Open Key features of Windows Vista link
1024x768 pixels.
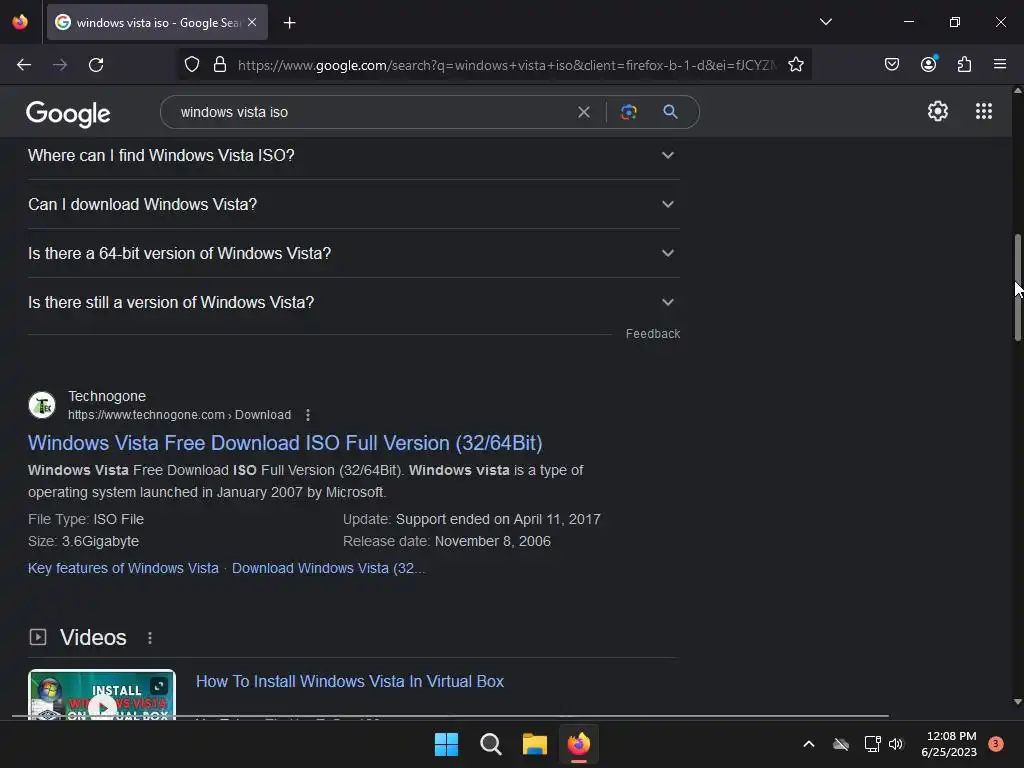click(123, 568)
